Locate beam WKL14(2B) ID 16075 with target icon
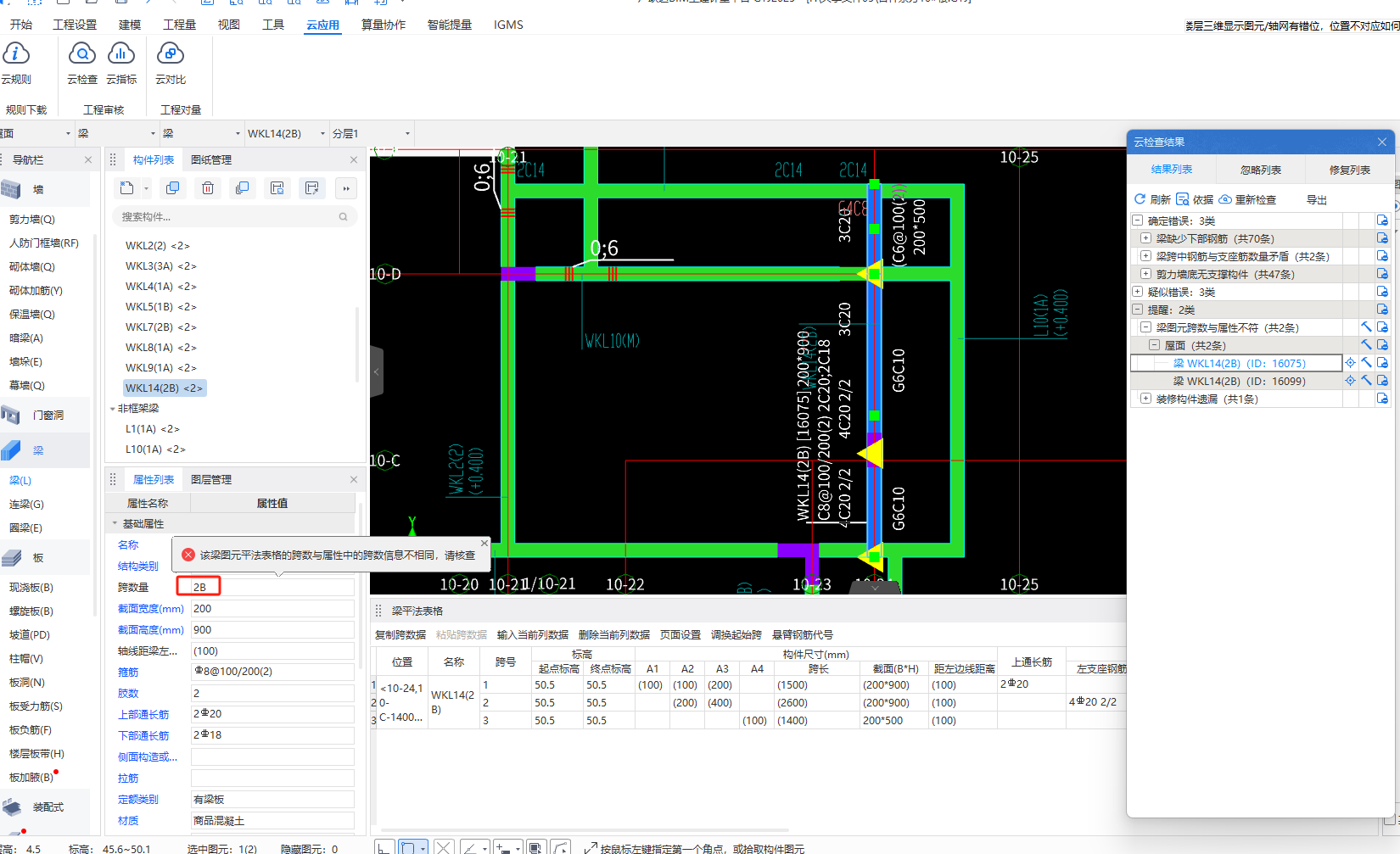Screen dimensions: 1400x854 pyautogui.click(x=1350, y=363)
